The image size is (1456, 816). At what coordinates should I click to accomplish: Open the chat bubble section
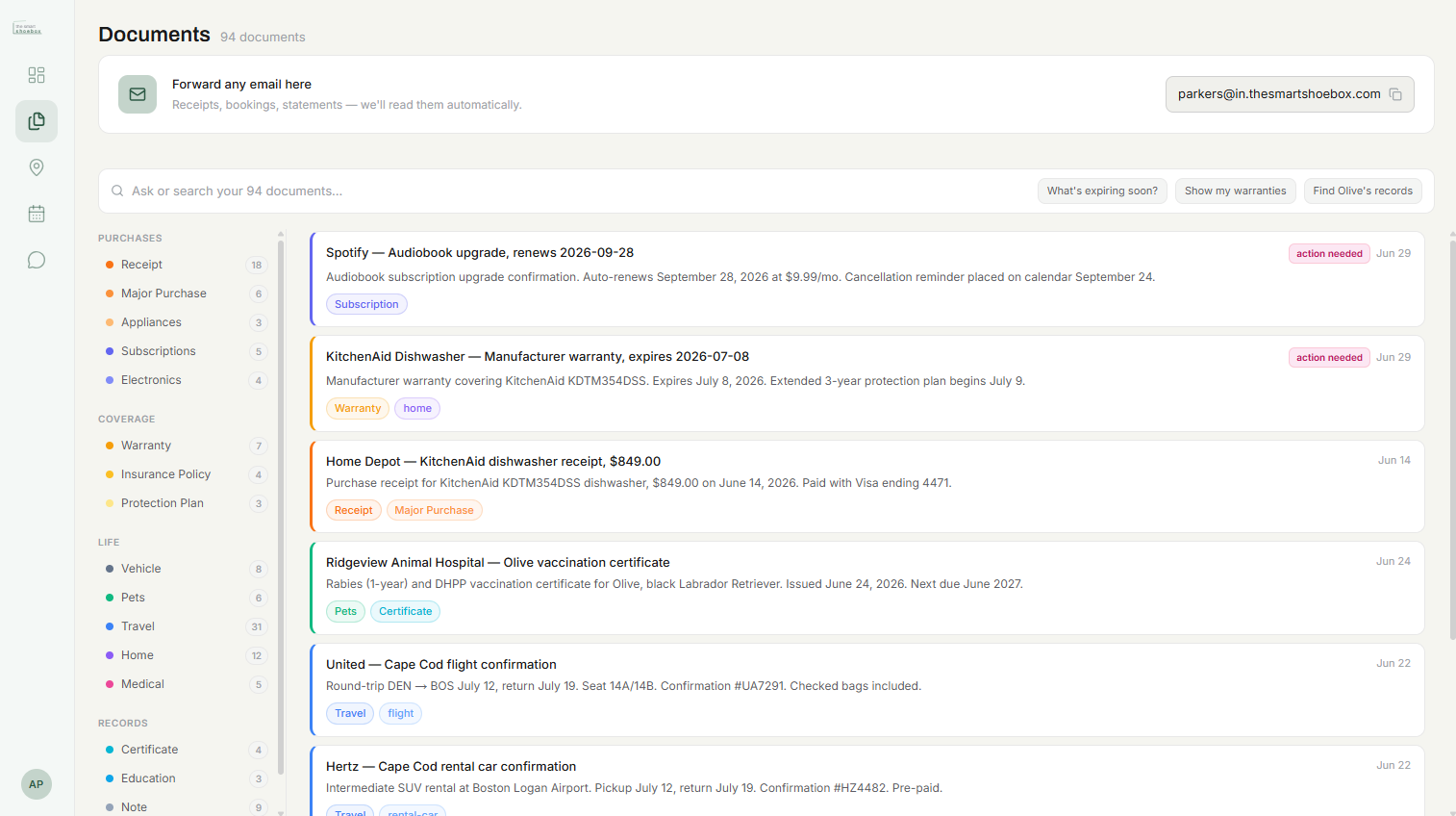point(37,260)
